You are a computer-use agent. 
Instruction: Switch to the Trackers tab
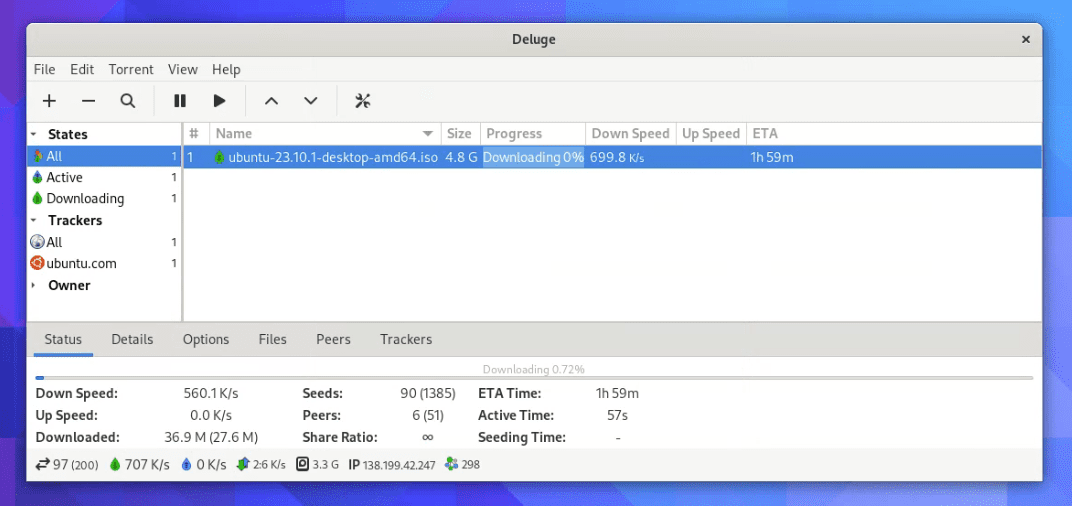tap(406, 339)
